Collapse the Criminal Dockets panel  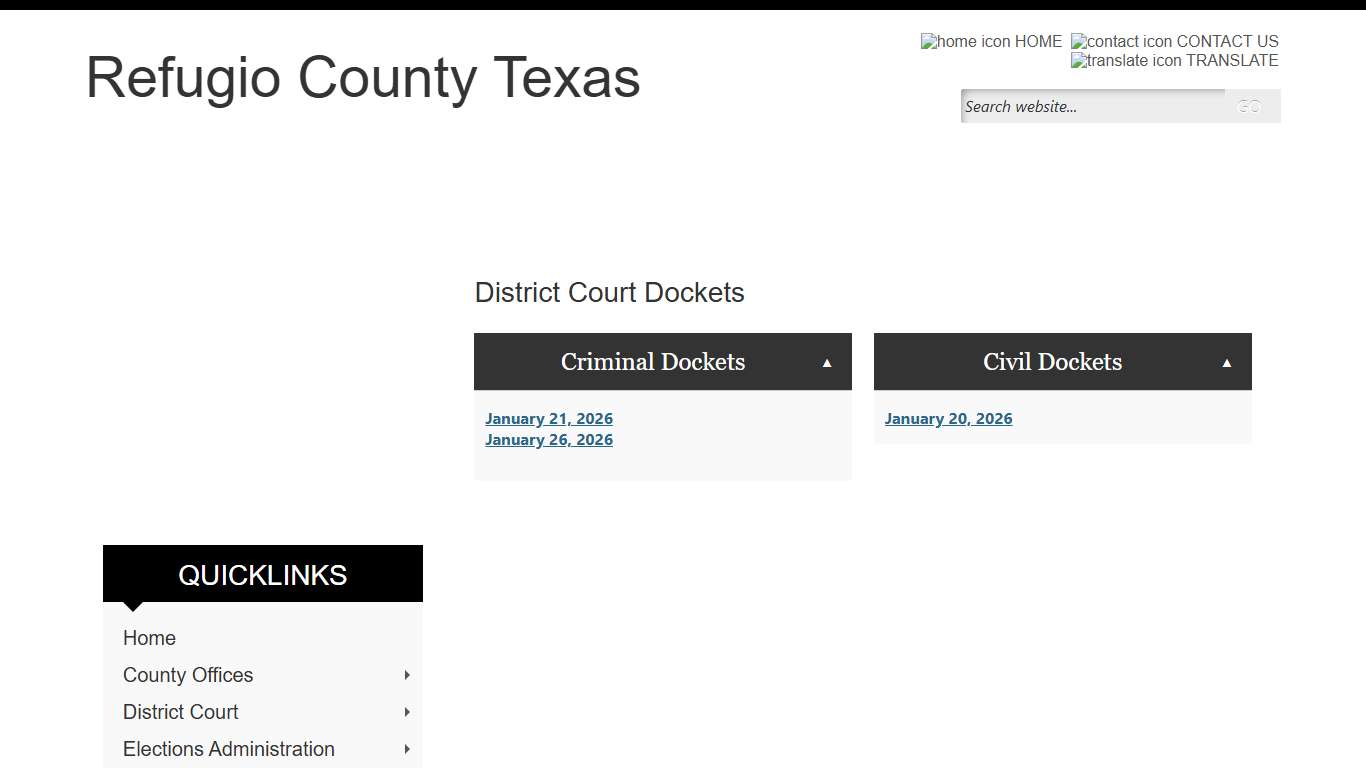827,361
